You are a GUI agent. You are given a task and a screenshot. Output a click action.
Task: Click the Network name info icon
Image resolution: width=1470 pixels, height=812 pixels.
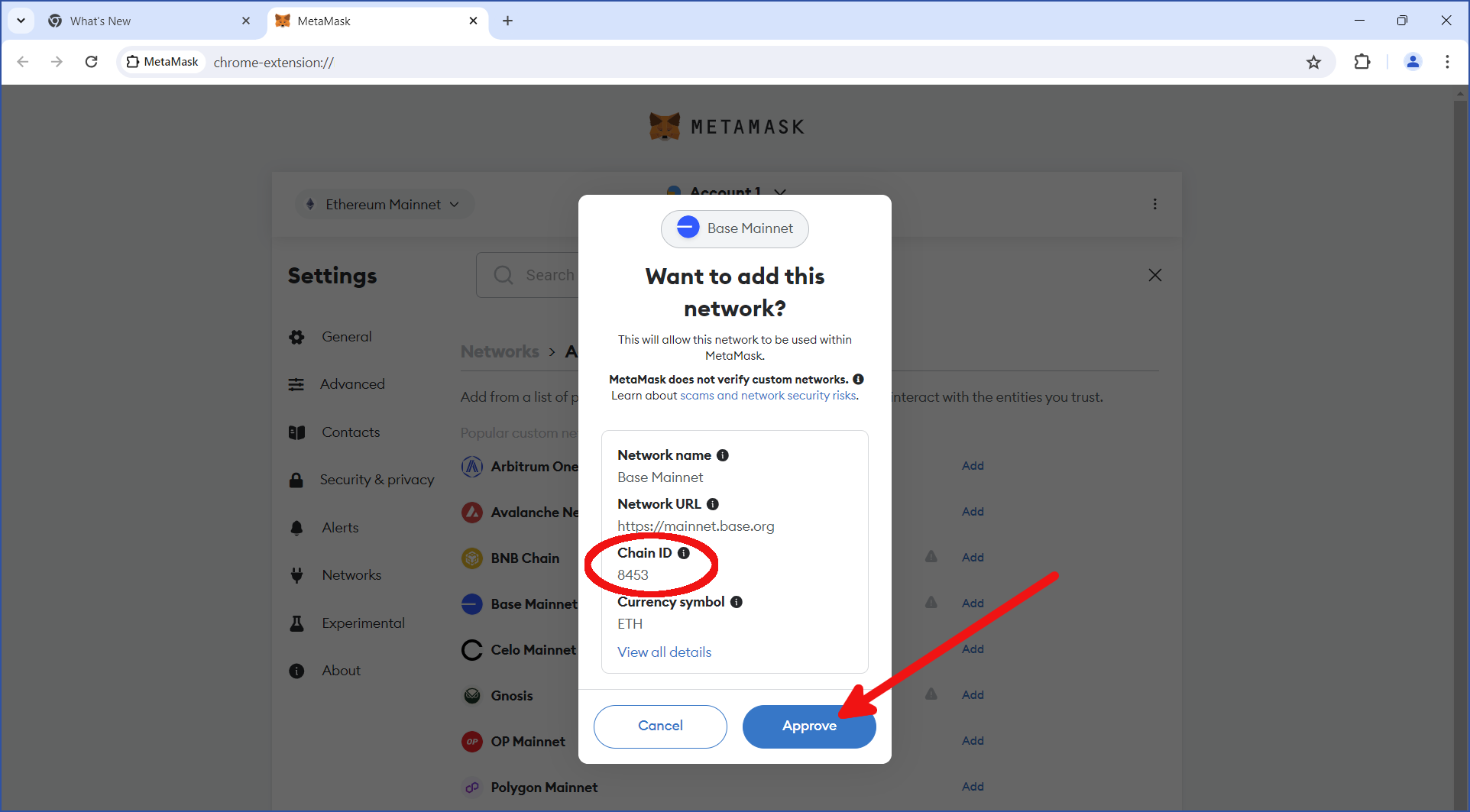click(723, 455)
